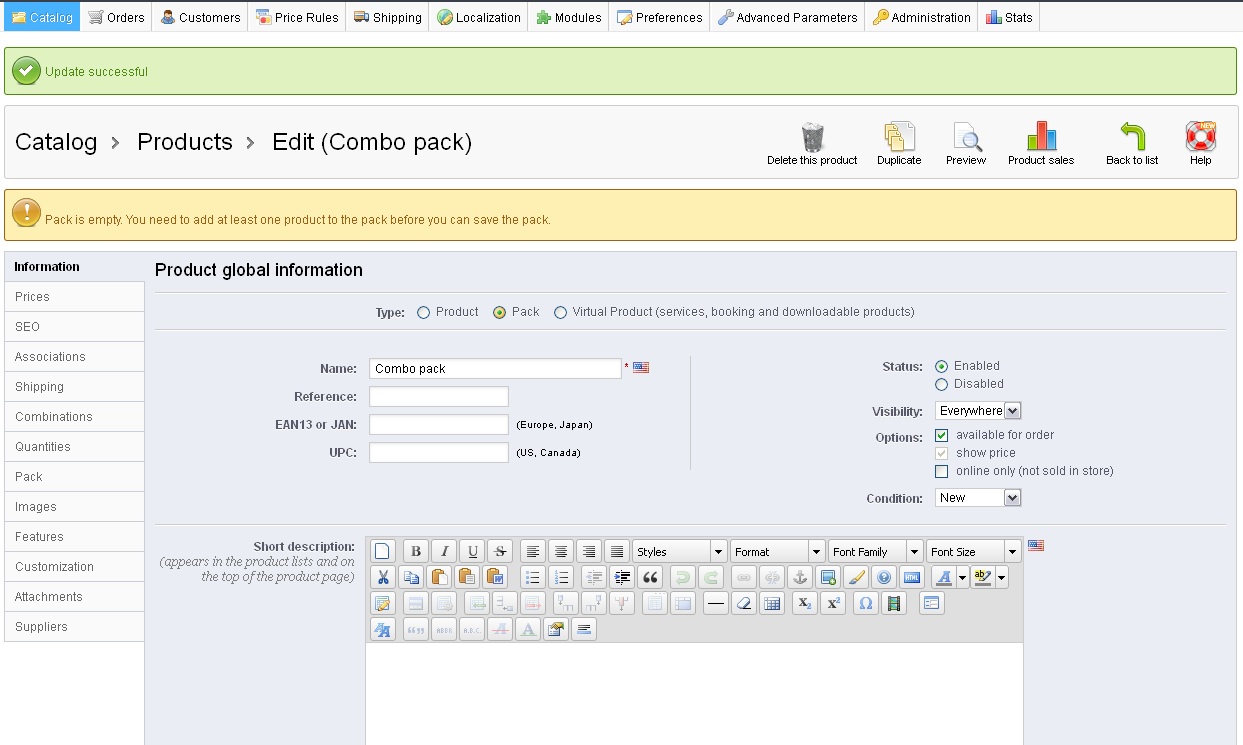Open the Customers menu
1243x745 pixels.
[200, 17]
